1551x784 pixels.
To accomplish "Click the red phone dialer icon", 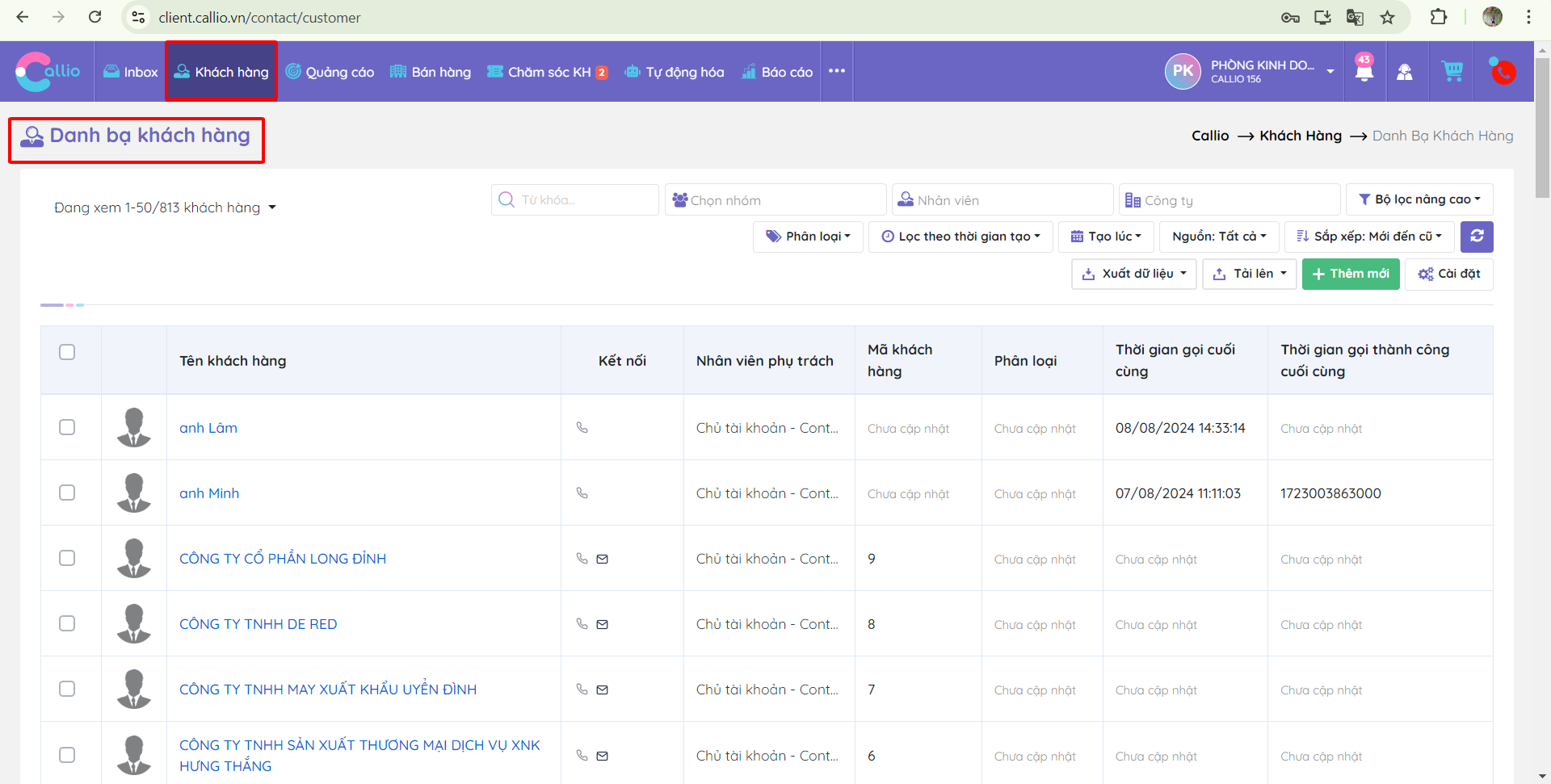I will click(x=1503, y=71).
